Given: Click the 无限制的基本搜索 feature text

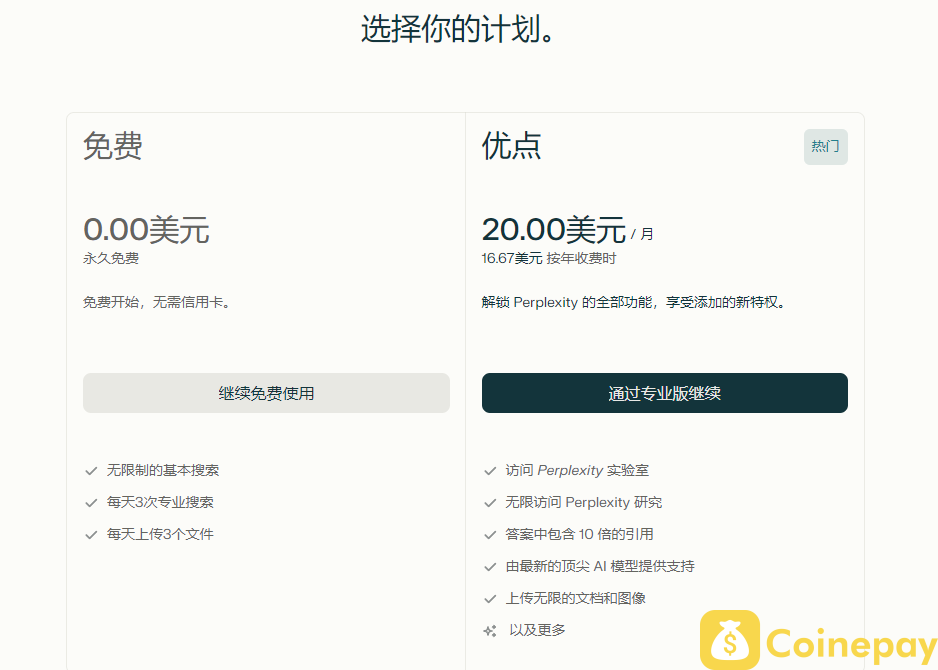Looking at the screenshot, I should [x=163, y=470].
